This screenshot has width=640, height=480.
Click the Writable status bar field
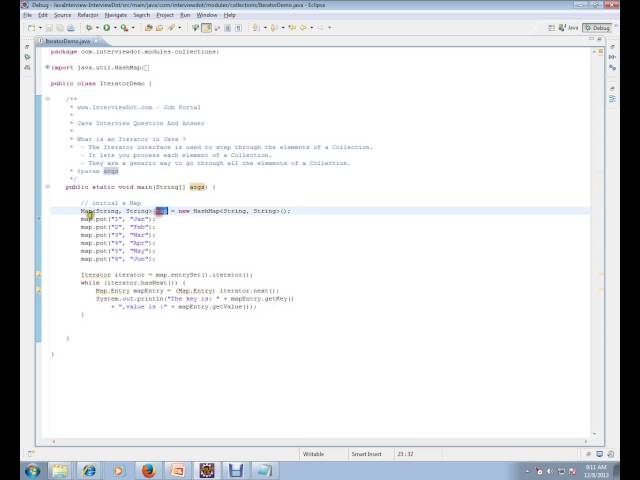(x=313, y=454)
